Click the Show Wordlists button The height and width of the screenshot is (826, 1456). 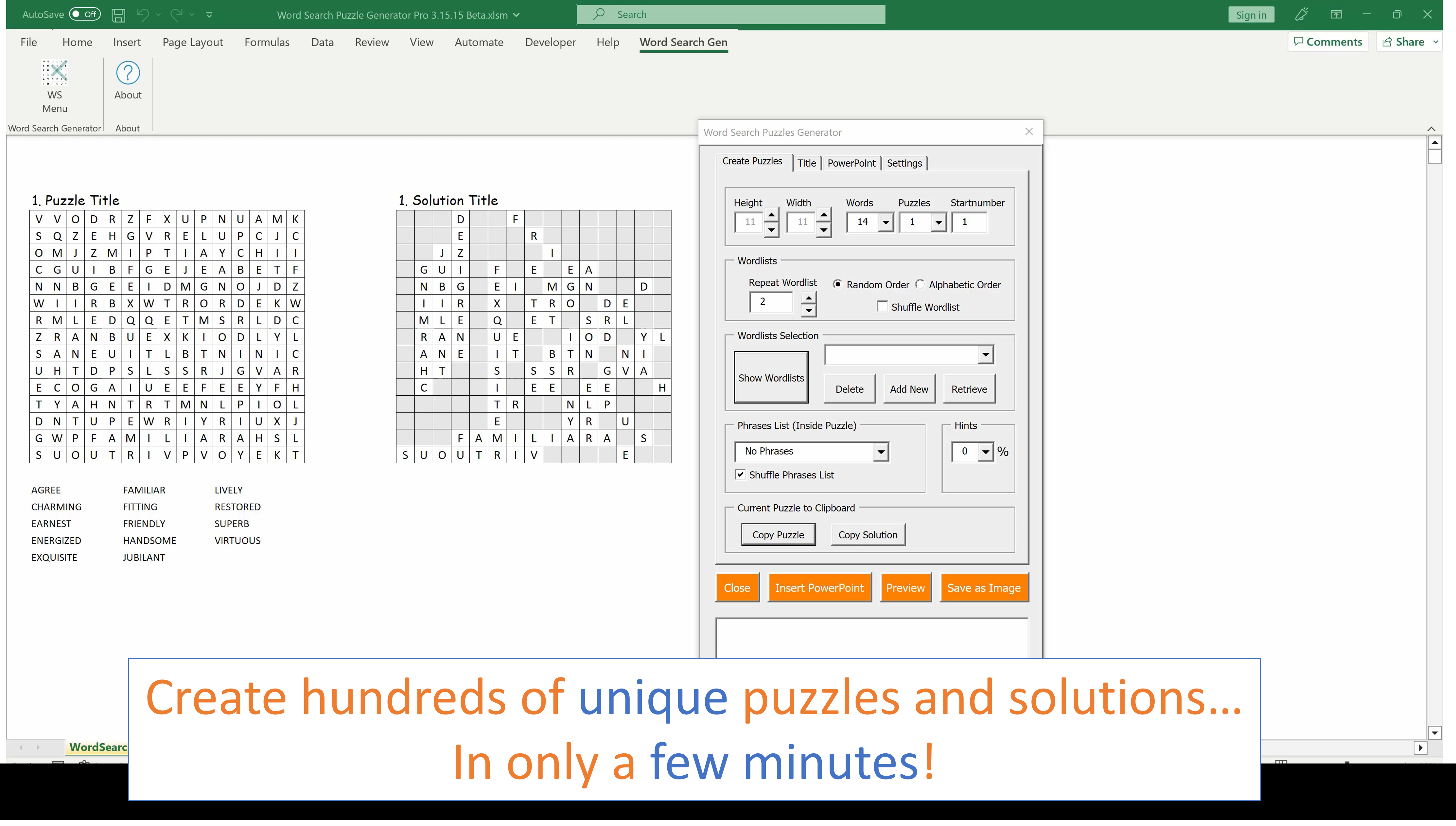771,378
